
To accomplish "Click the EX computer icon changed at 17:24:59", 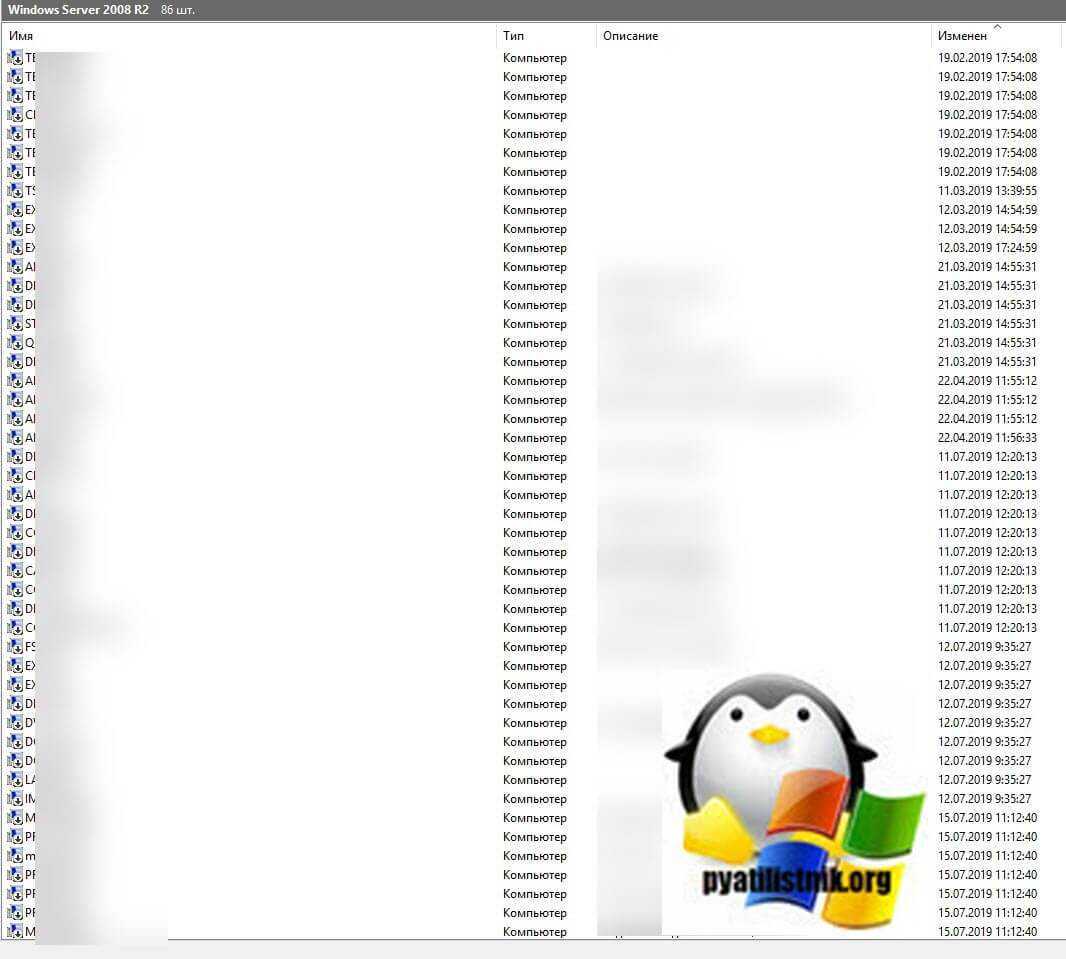I will coord(15,248).
